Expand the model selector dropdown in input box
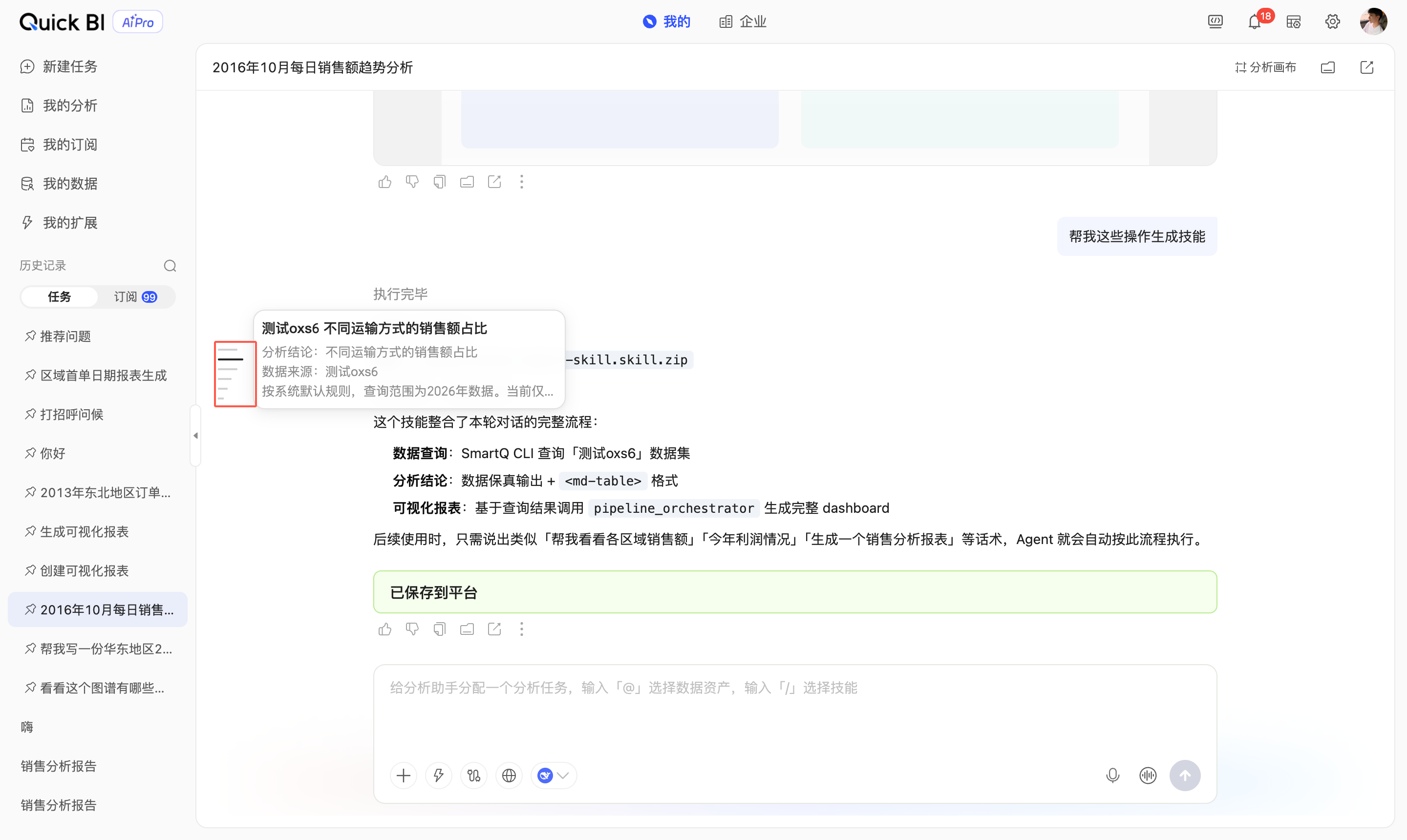The height and width of the screenshot is (840, 1407). (x=553, y=775)
